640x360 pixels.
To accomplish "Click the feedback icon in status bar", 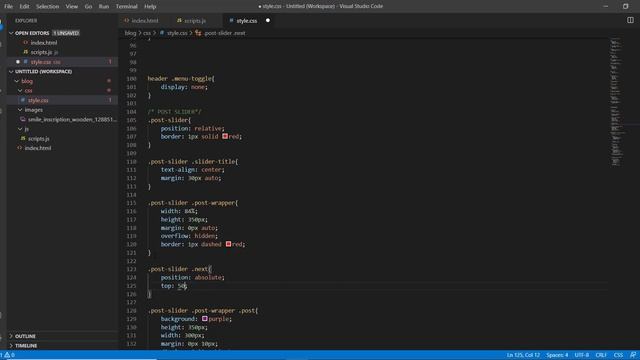I will (633, 355).
